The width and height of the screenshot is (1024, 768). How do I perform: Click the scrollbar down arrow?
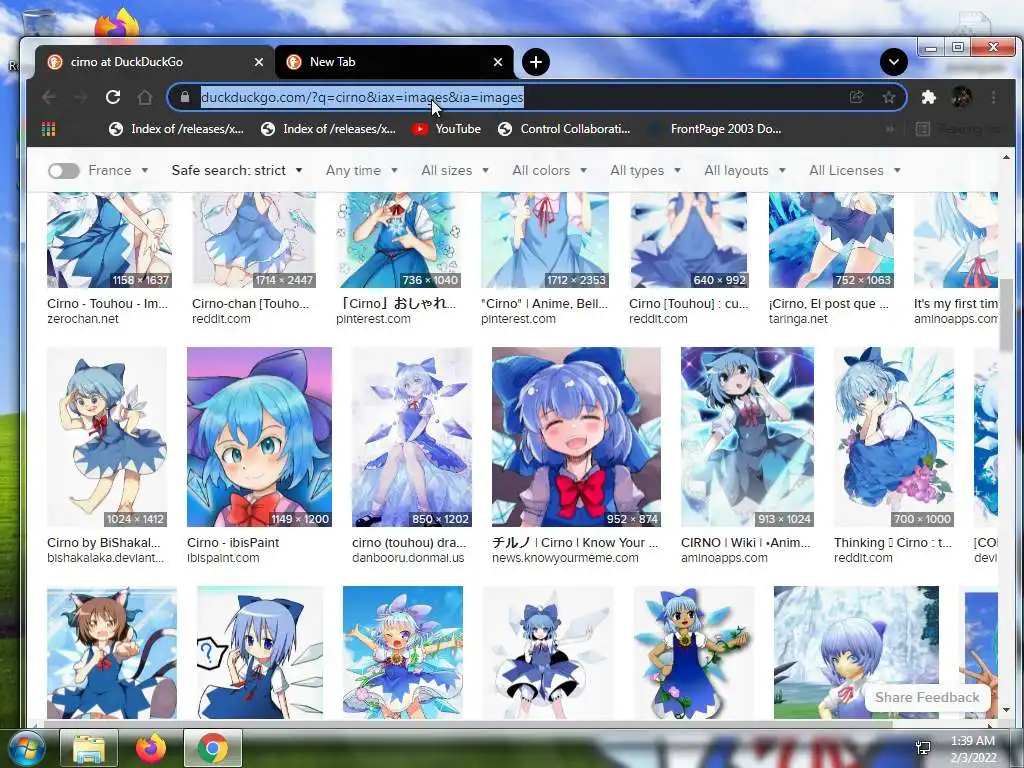pos(1006,710)
